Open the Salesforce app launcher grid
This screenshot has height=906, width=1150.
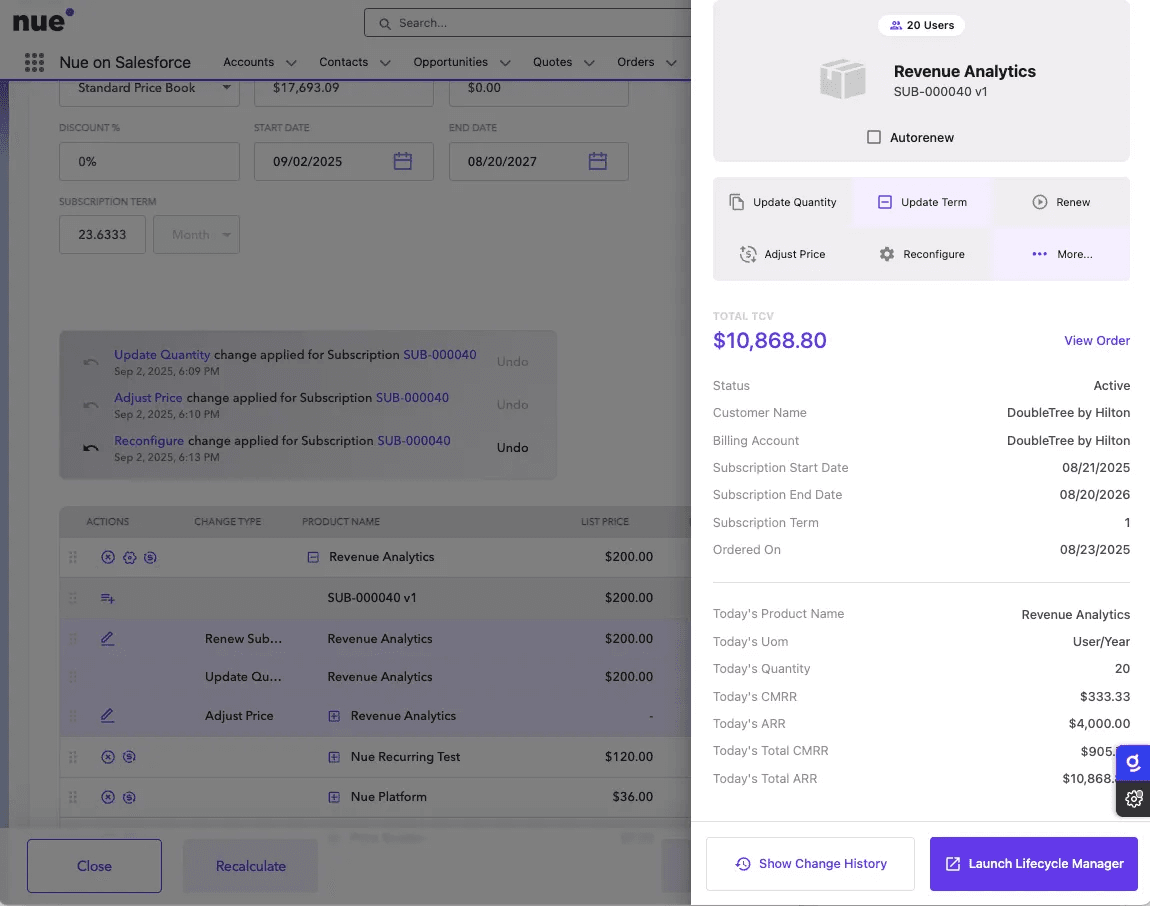click(34, 62)
